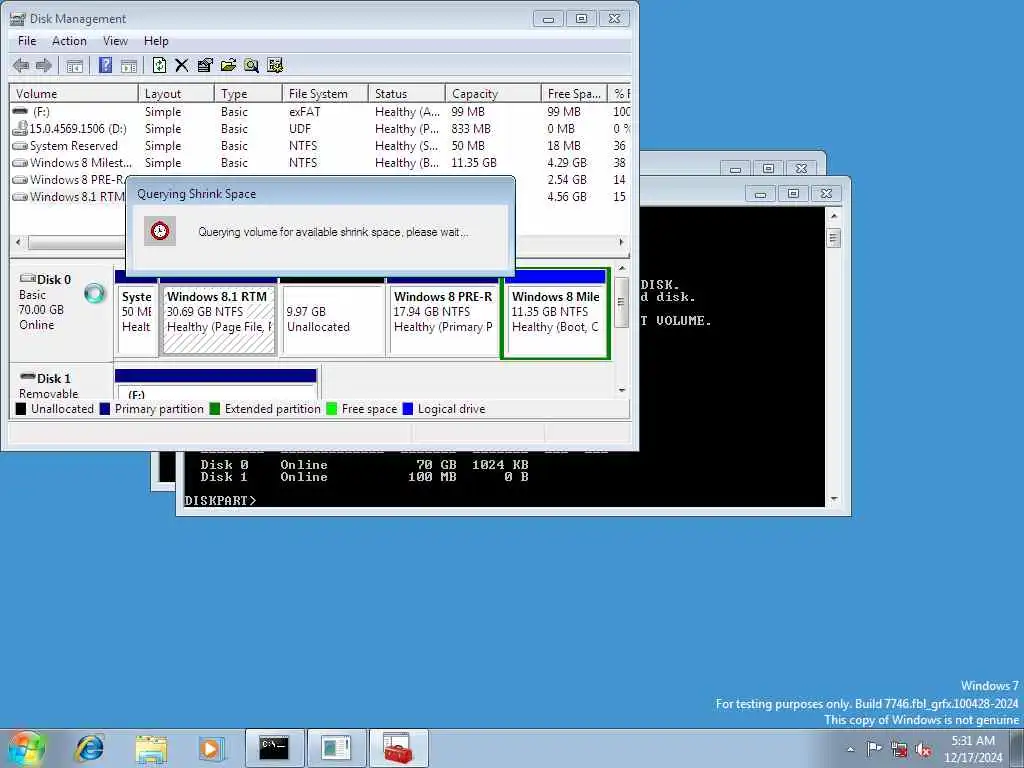Viewport: 1024px width, 768px height.
Task: Select the (F:) partition block on Disk 1
Action: pyautogui.click(x=216, y=385)
